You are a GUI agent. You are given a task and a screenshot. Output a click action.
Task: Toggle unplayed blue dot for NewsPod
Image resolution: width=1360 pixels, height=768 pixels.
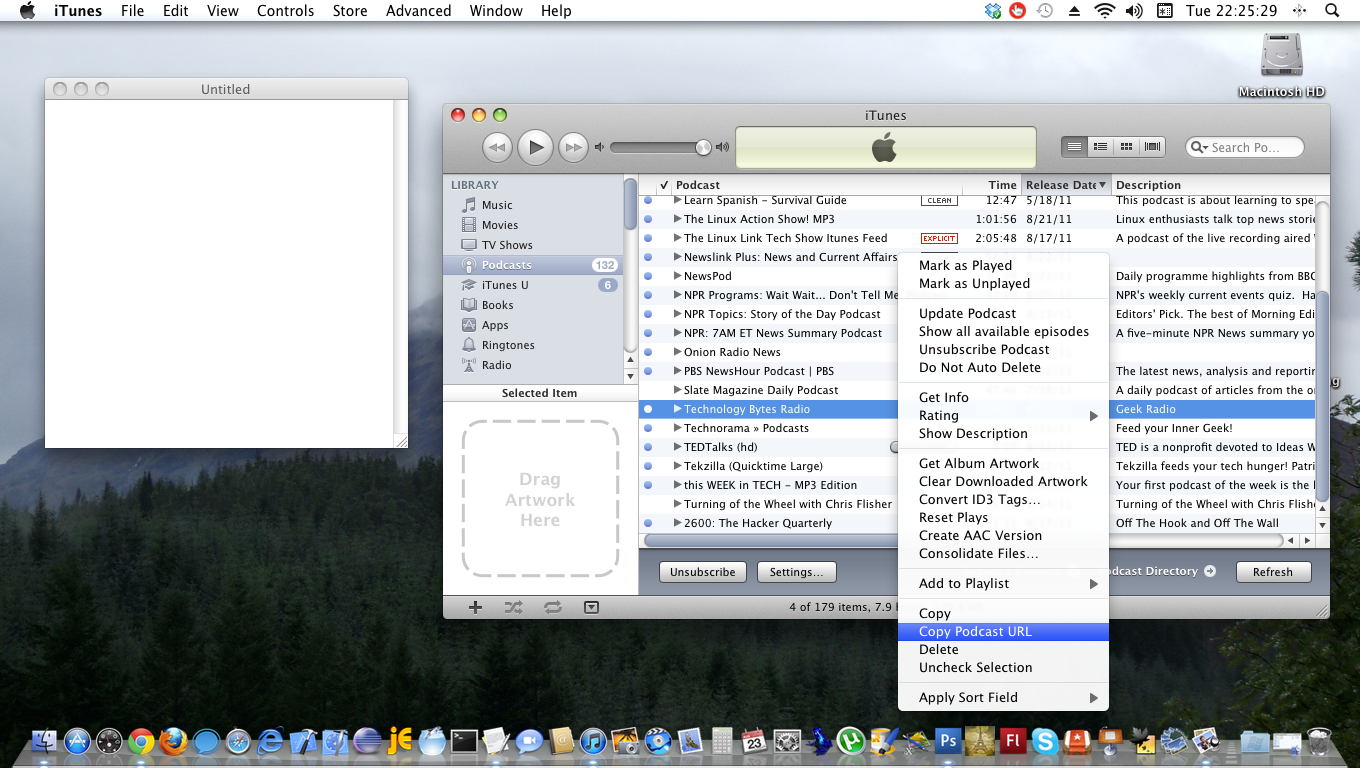[x=648, y=276]
